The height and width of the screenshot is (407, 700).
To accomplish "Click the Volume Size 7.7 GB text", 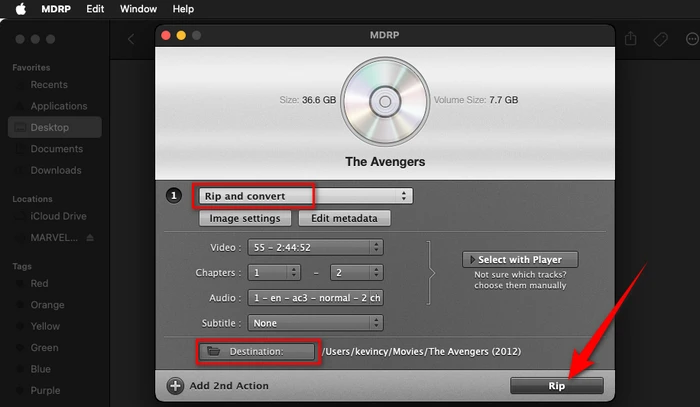I will point(476,100).
